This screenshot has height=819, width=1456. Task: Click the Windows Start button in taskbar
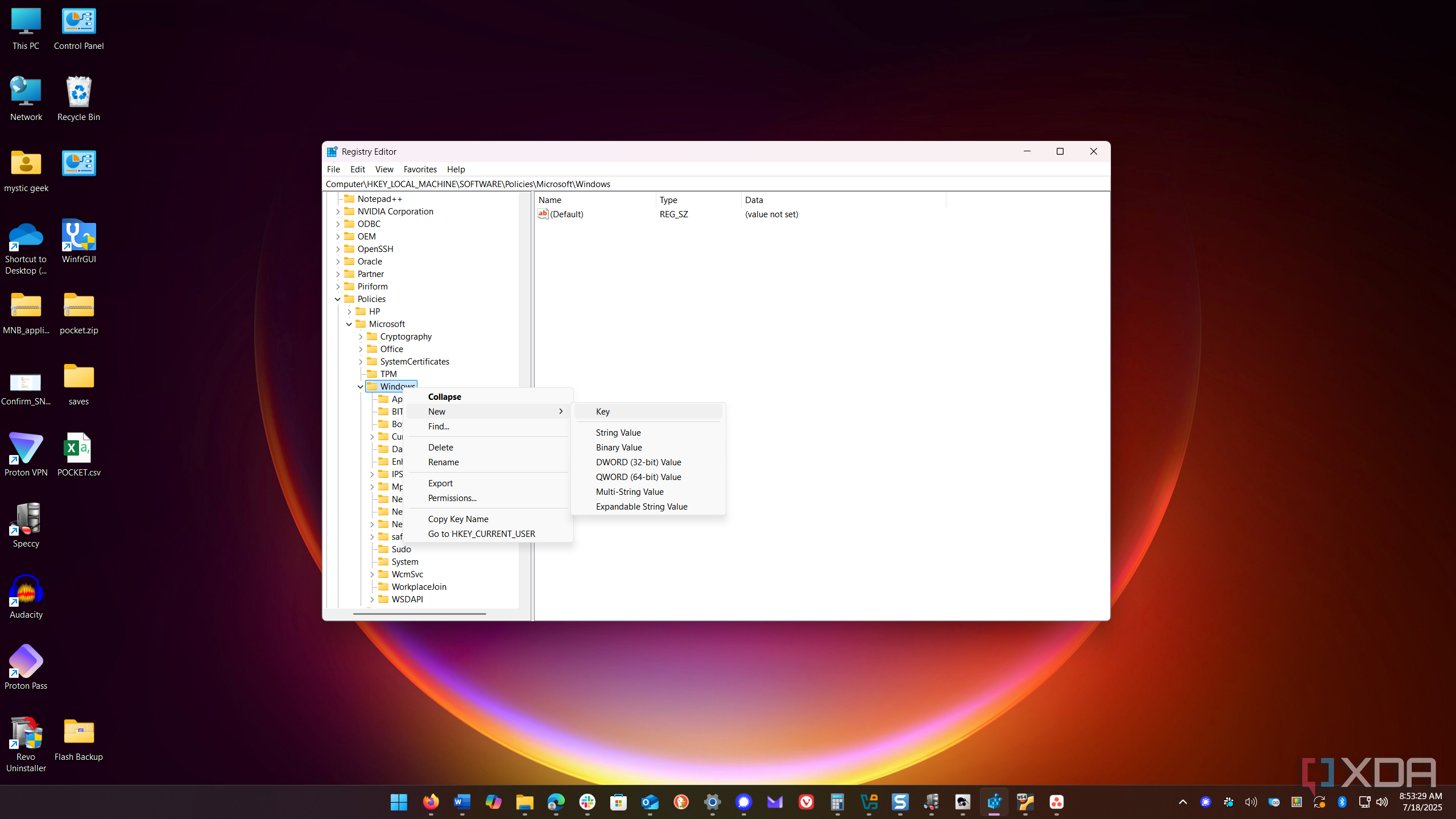(399, 802)
